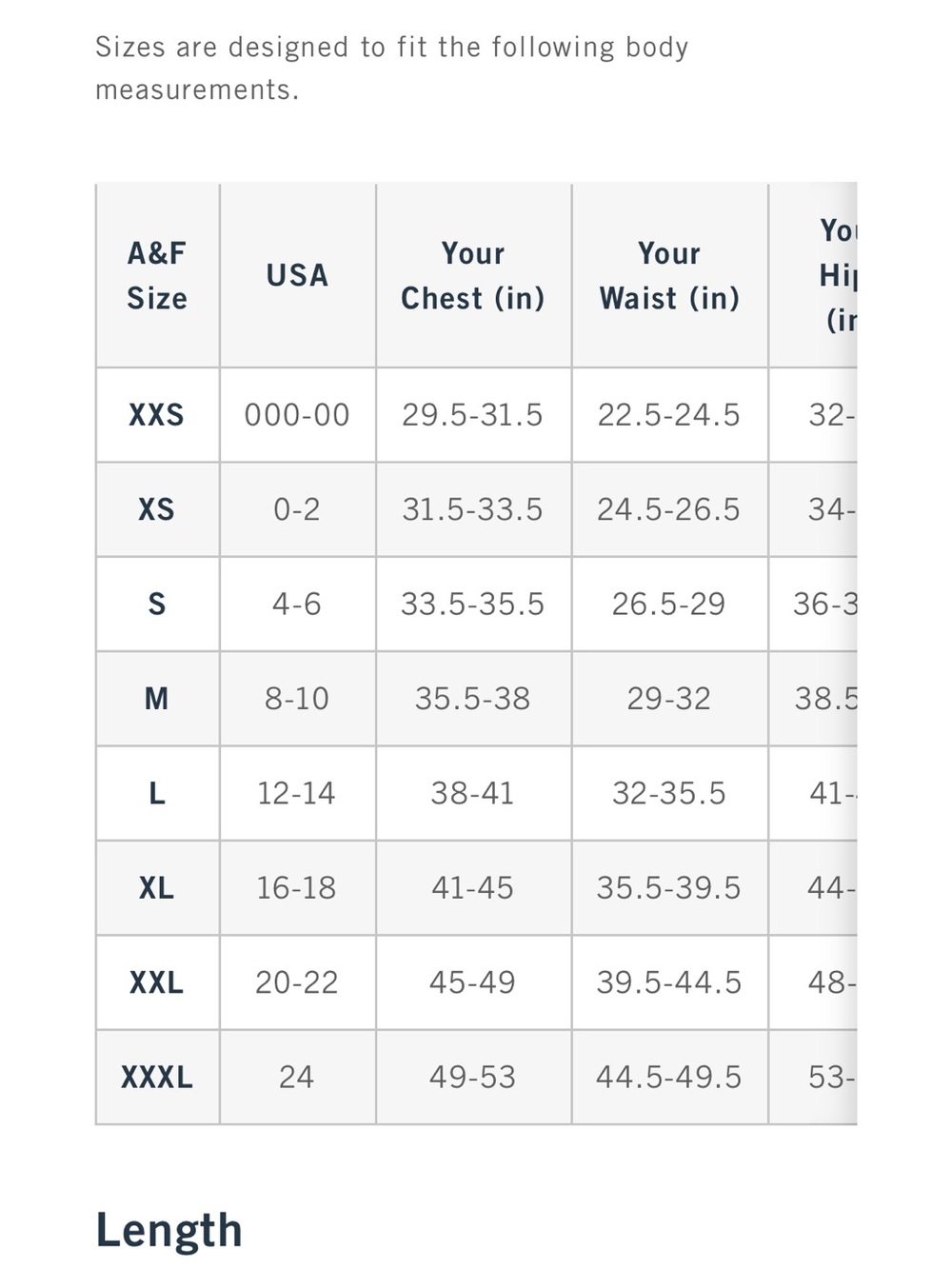Click the body measurements description text
Image resolution: width=952 pixels, height=1269 pixels.
click(x=391, y=68)
